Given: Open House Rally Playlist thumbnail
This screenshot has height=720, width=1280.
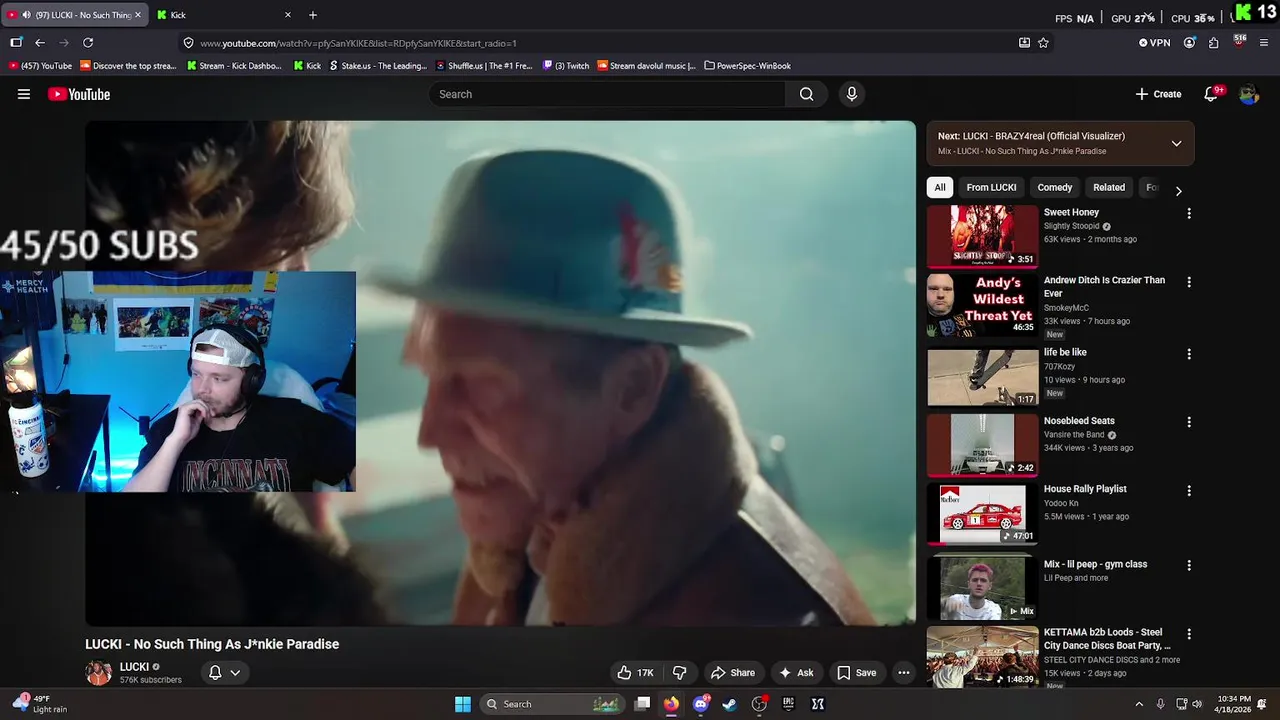Looking at the screenshot, I should [983, 514].
